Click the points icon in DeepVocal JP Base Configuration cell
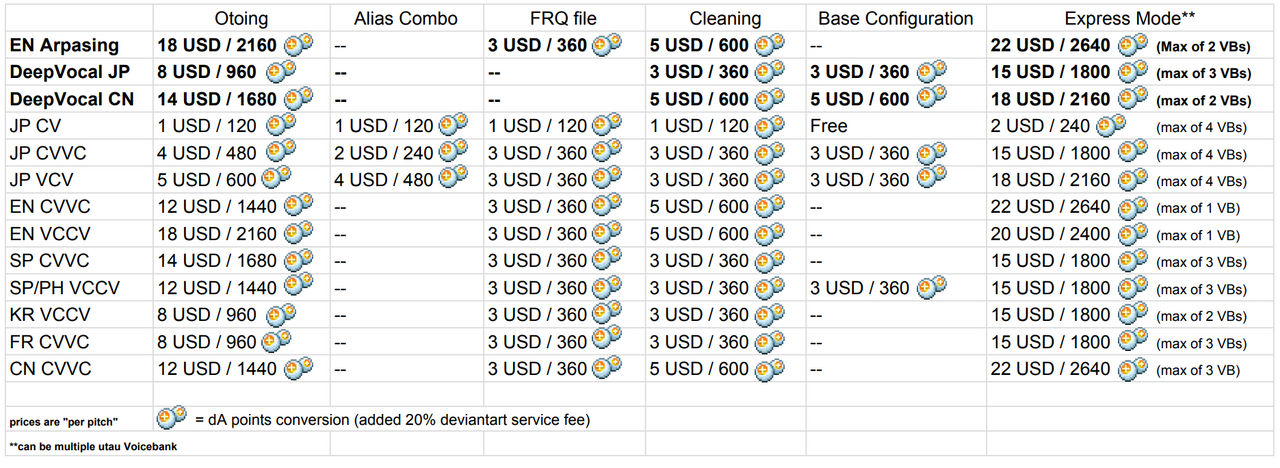1280x468 pixels. (x=932, y=71)
